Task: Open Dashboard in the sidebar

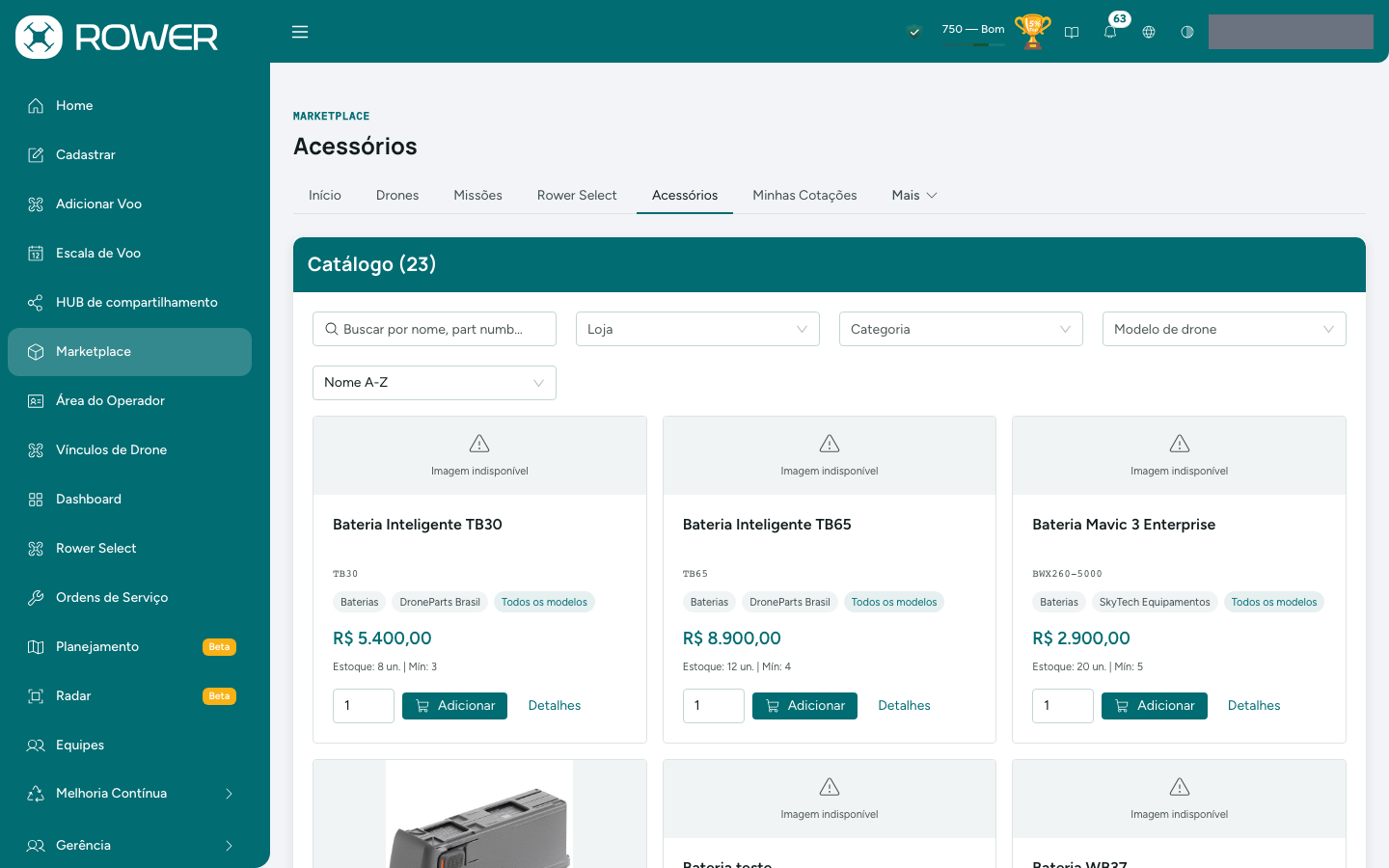Action: pos(129,500)
